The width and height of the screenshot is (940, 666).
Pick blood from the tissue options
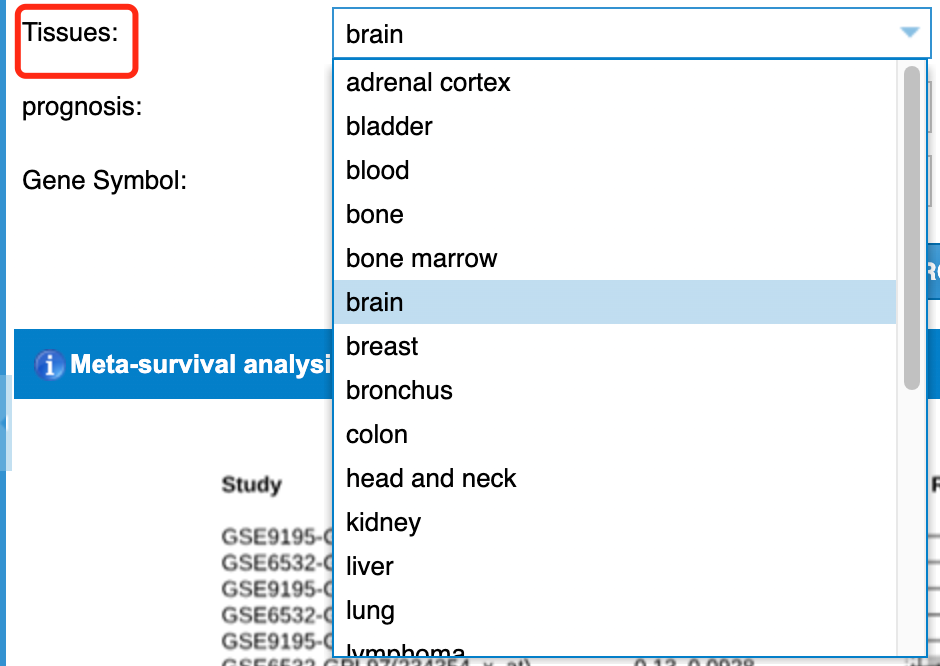pyautogui.click(x=614, y=170)
